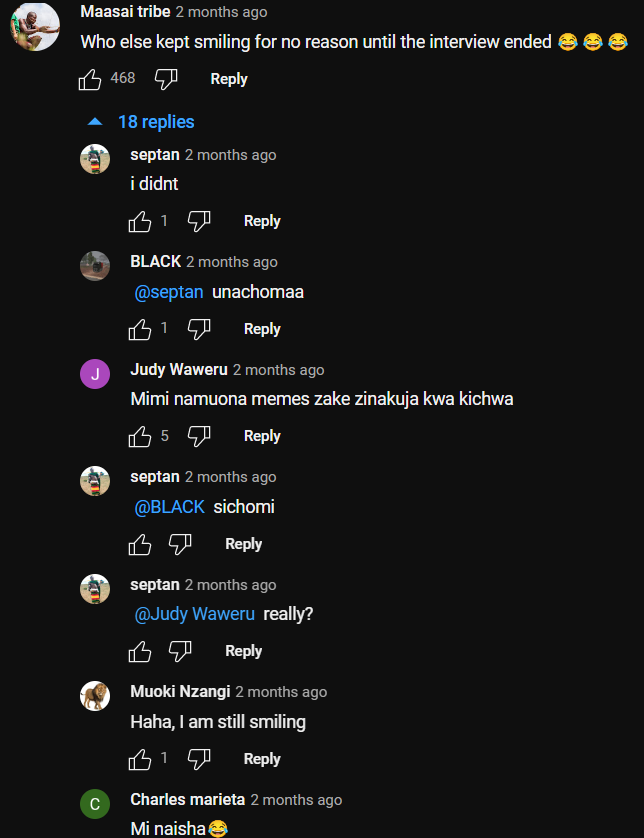This screenshot has width=644, height=838.
Task: Open the @Judy Waweru mention link
Action: [195, 614]
